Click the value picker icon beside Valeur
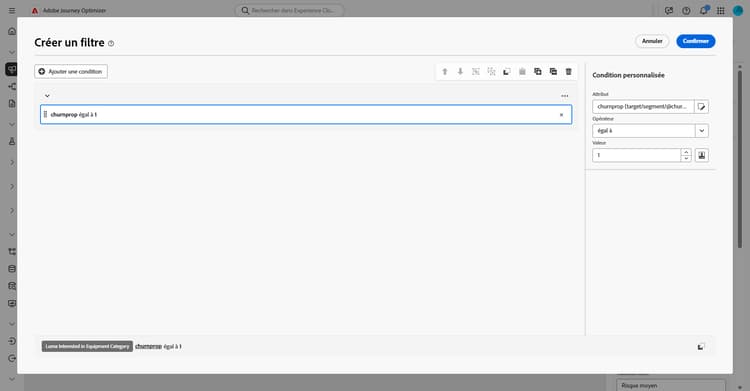750x391 pixels. 702,155
